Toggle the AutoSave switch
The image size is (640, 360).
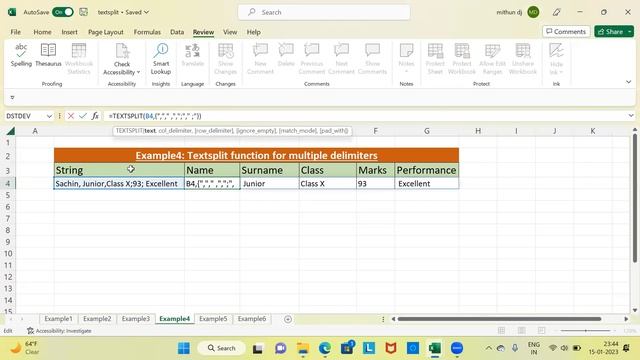(63, 12)
